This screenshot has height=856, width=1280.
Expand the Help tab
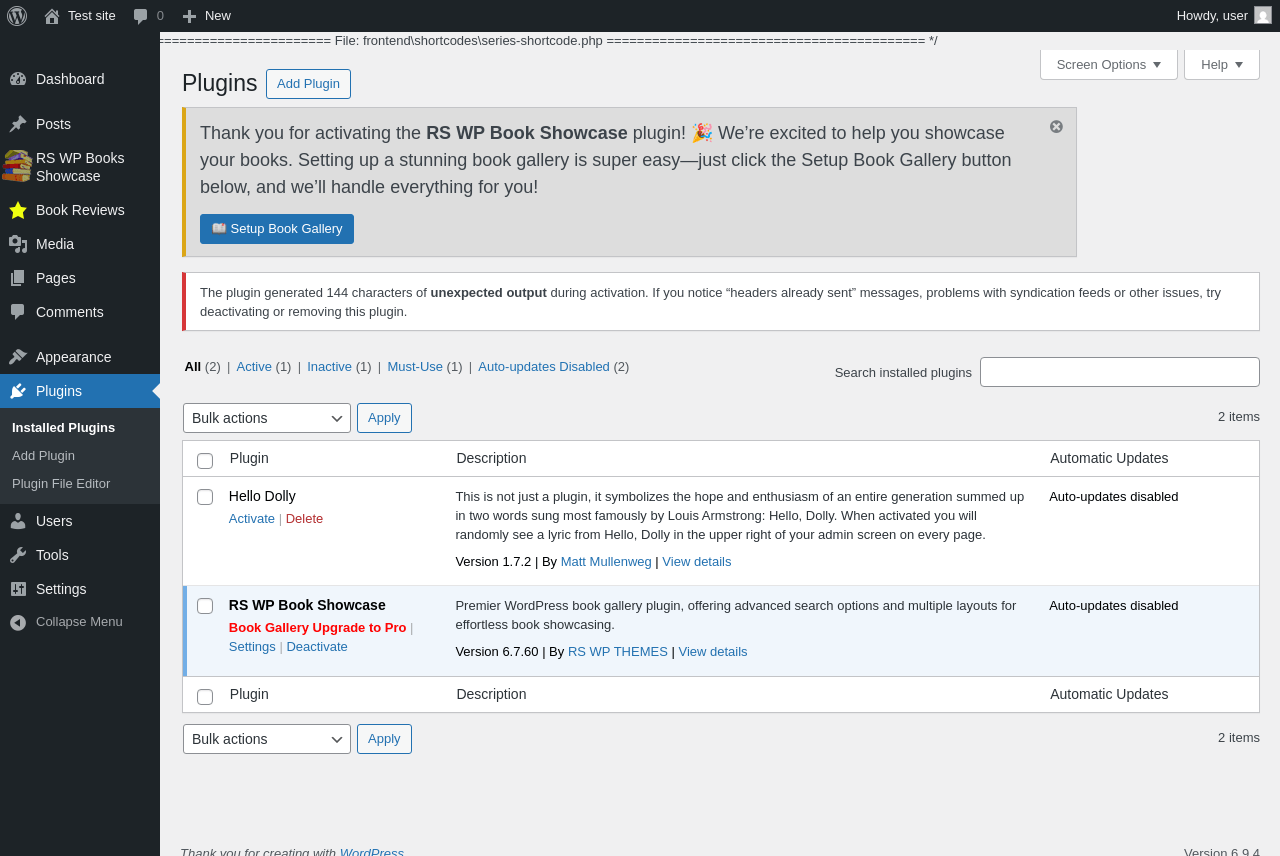pyautogui.click(x=1222, y=64)
